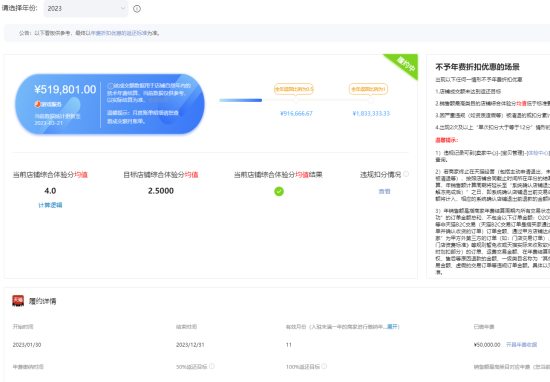This screenshot has height=382, width=550.
Task: Expand the 有效月份 note using the 展开 link
Action: (x=392, y=327)
